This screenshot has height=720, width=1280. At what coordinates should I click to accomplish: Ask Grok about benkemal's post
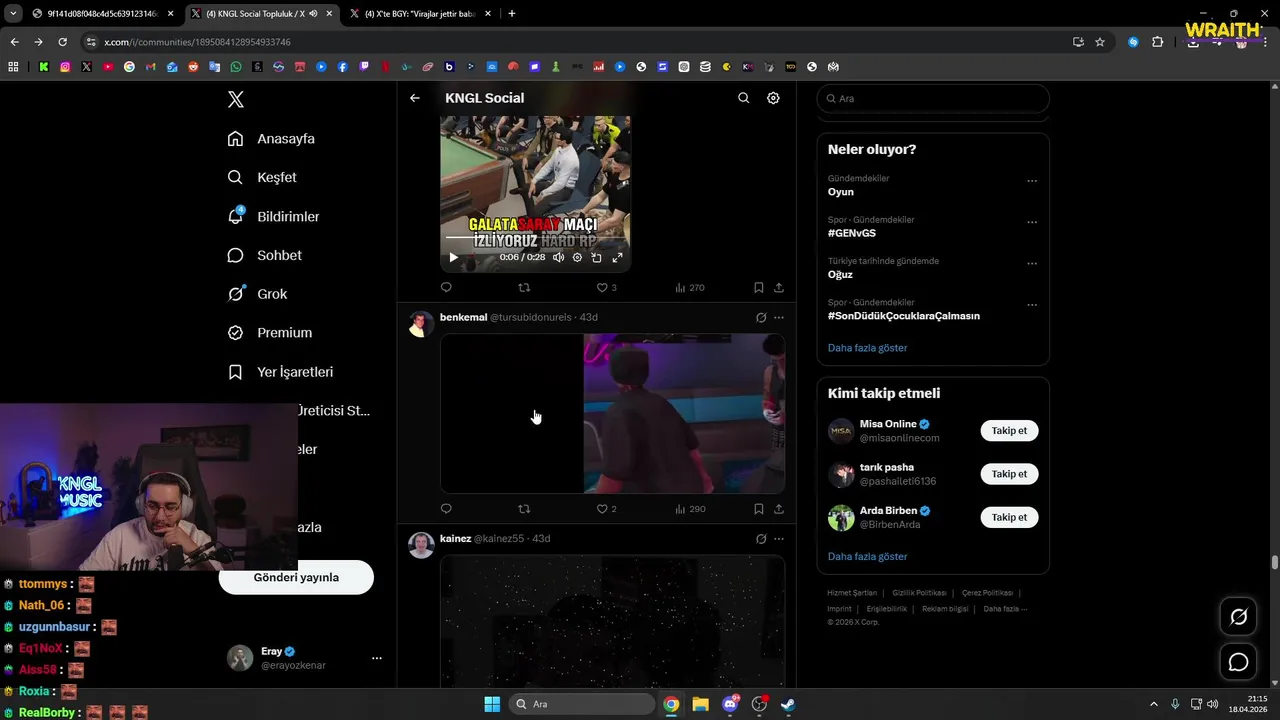point(761,317)
